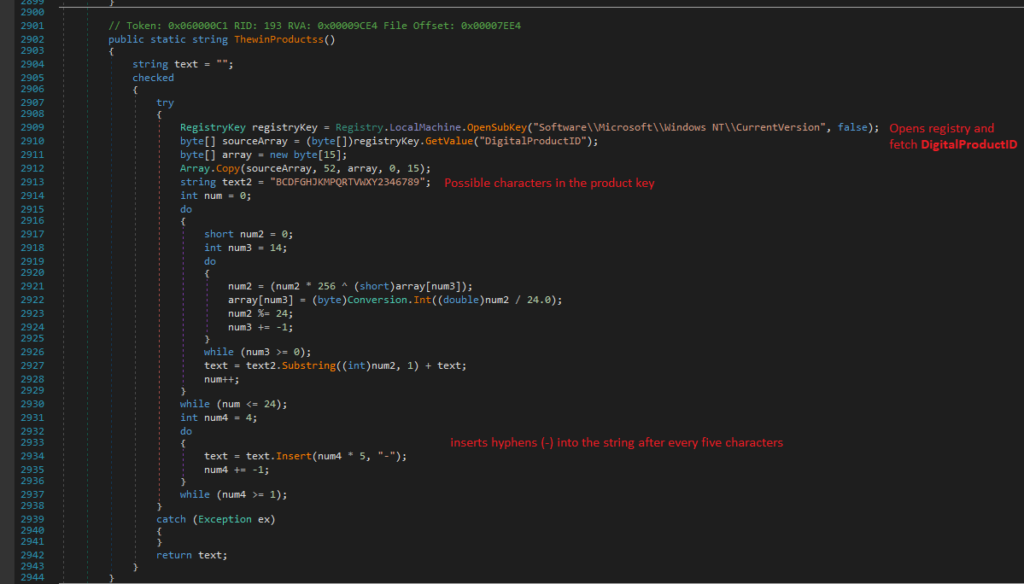Click the "checked" keyword
The height and width of the screenshot is (584, 1024).
(x=153, y=77)
